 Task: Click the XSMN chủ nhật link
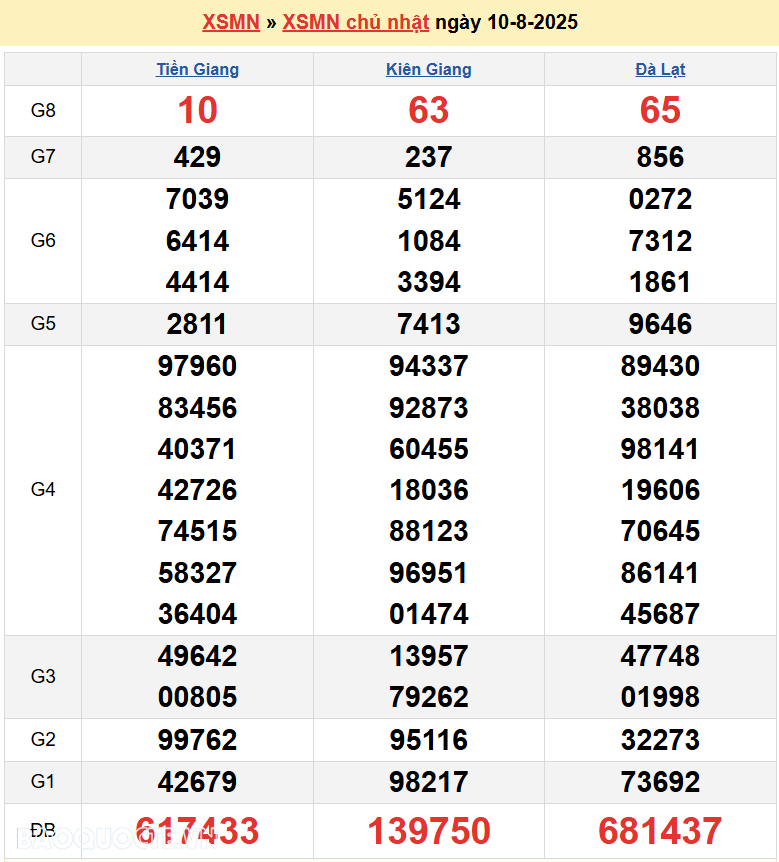click(356, 22)
